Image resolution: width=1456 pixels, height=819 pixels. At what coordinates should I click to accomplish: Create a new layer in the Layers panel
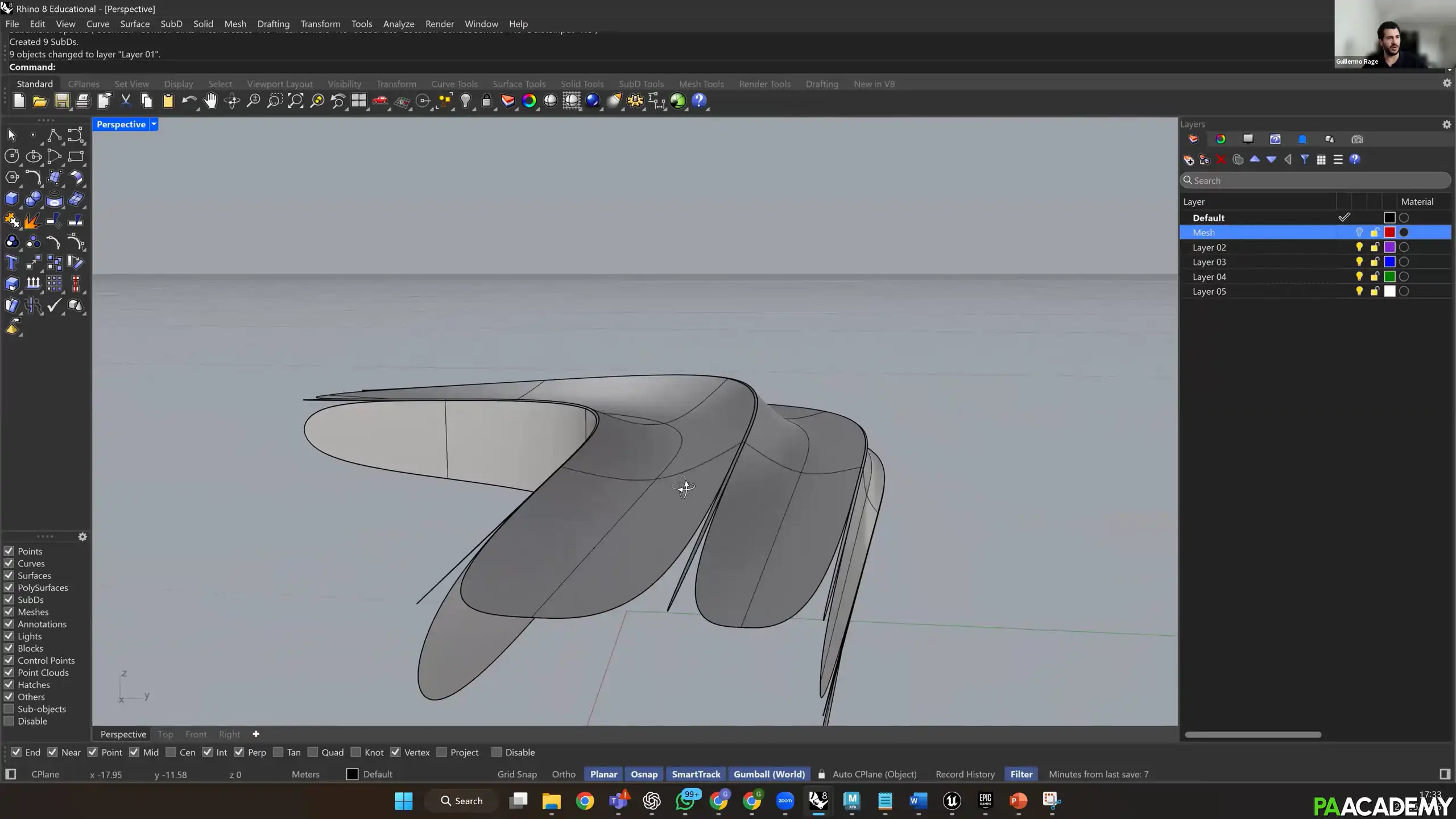(x=1189, y=160)
